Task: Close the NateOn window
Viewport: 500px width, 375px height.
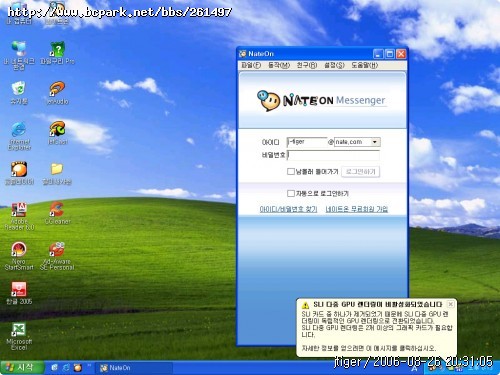Action: pos(401,54)
